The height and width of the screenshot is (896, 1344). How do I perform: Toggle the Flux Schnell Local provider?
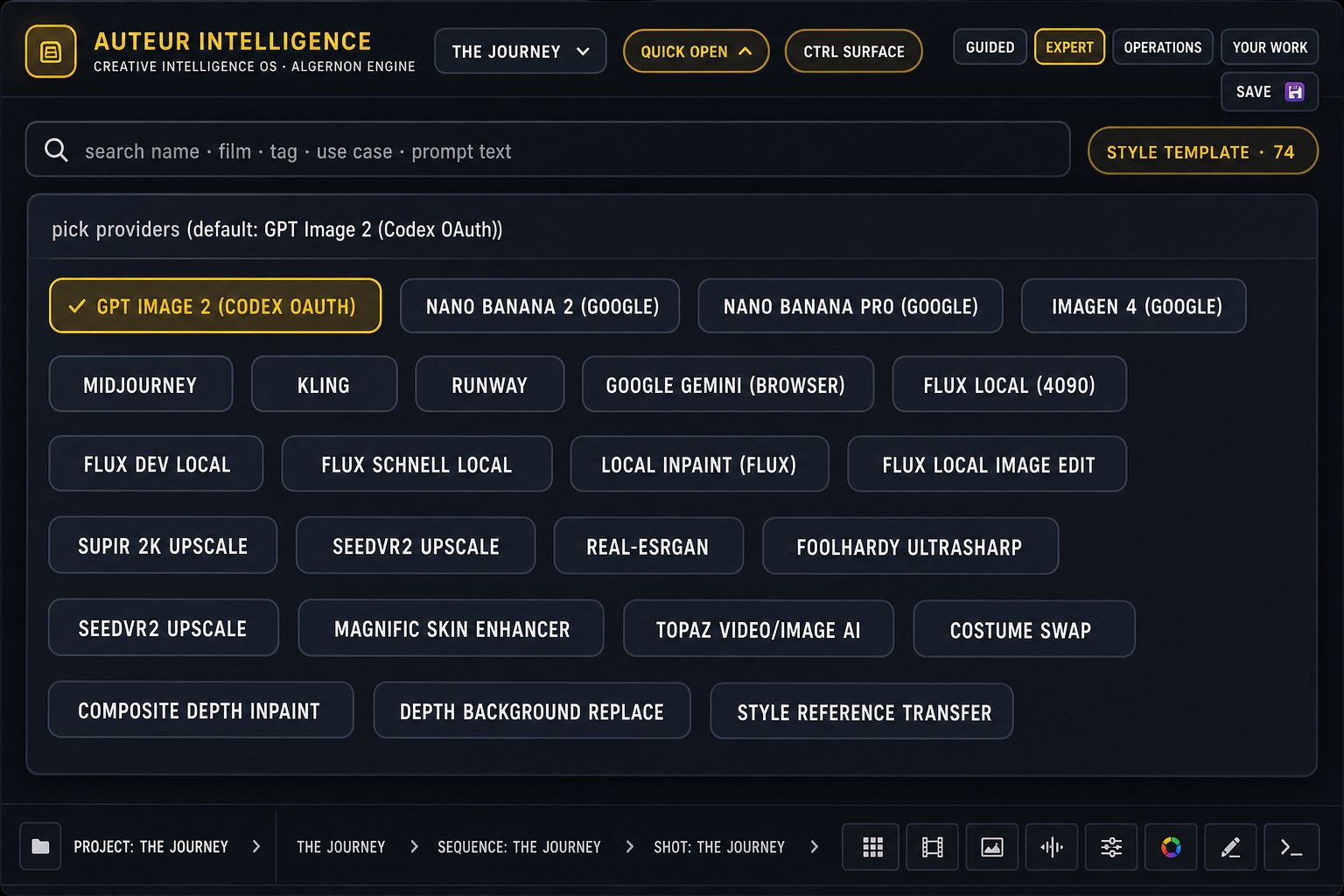click(x=416, y=464)
